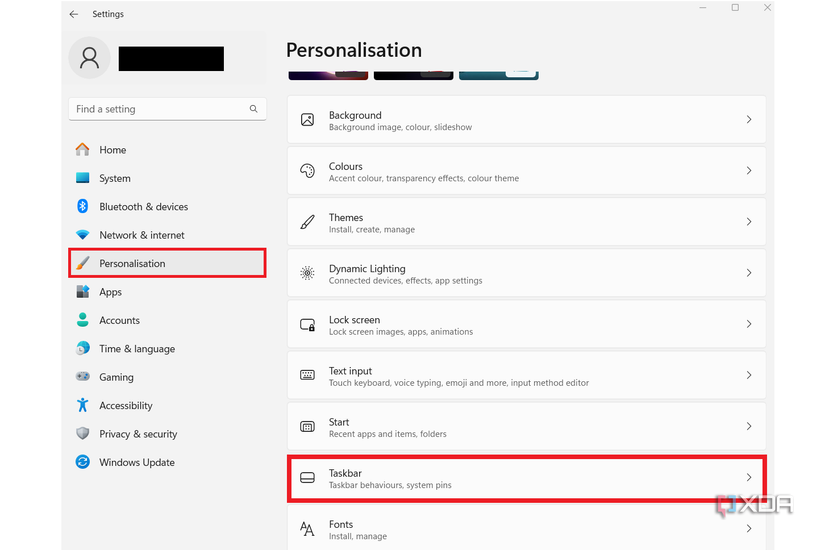The width and height of the screenshot is (825, 550).
Task: Open the Accounts section
Action: pos(119,320)
